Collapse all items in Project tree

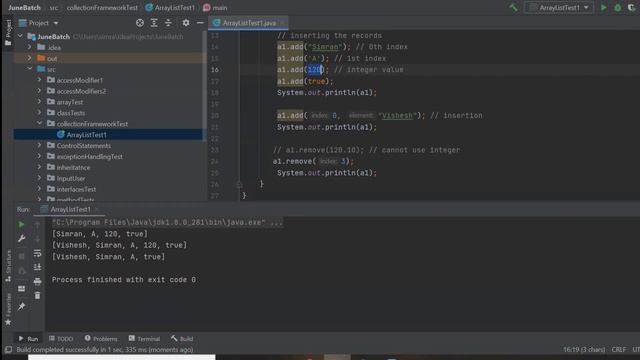[168, 23]
